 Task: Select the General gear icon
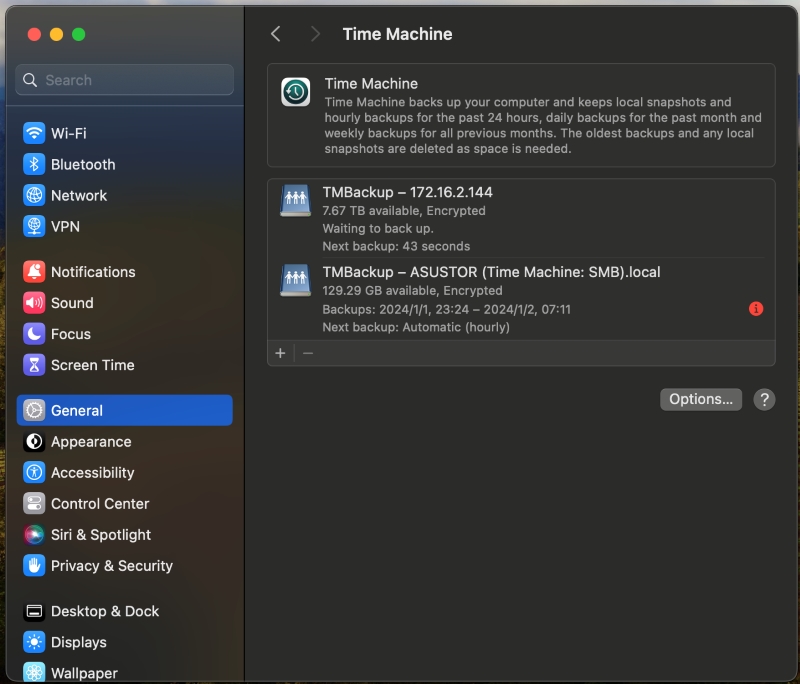34,411
